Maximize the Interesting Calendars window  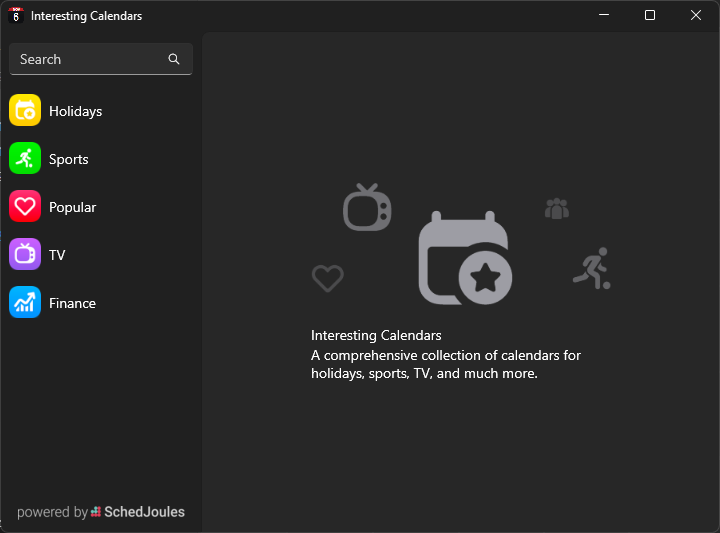(x=650, y=15)
